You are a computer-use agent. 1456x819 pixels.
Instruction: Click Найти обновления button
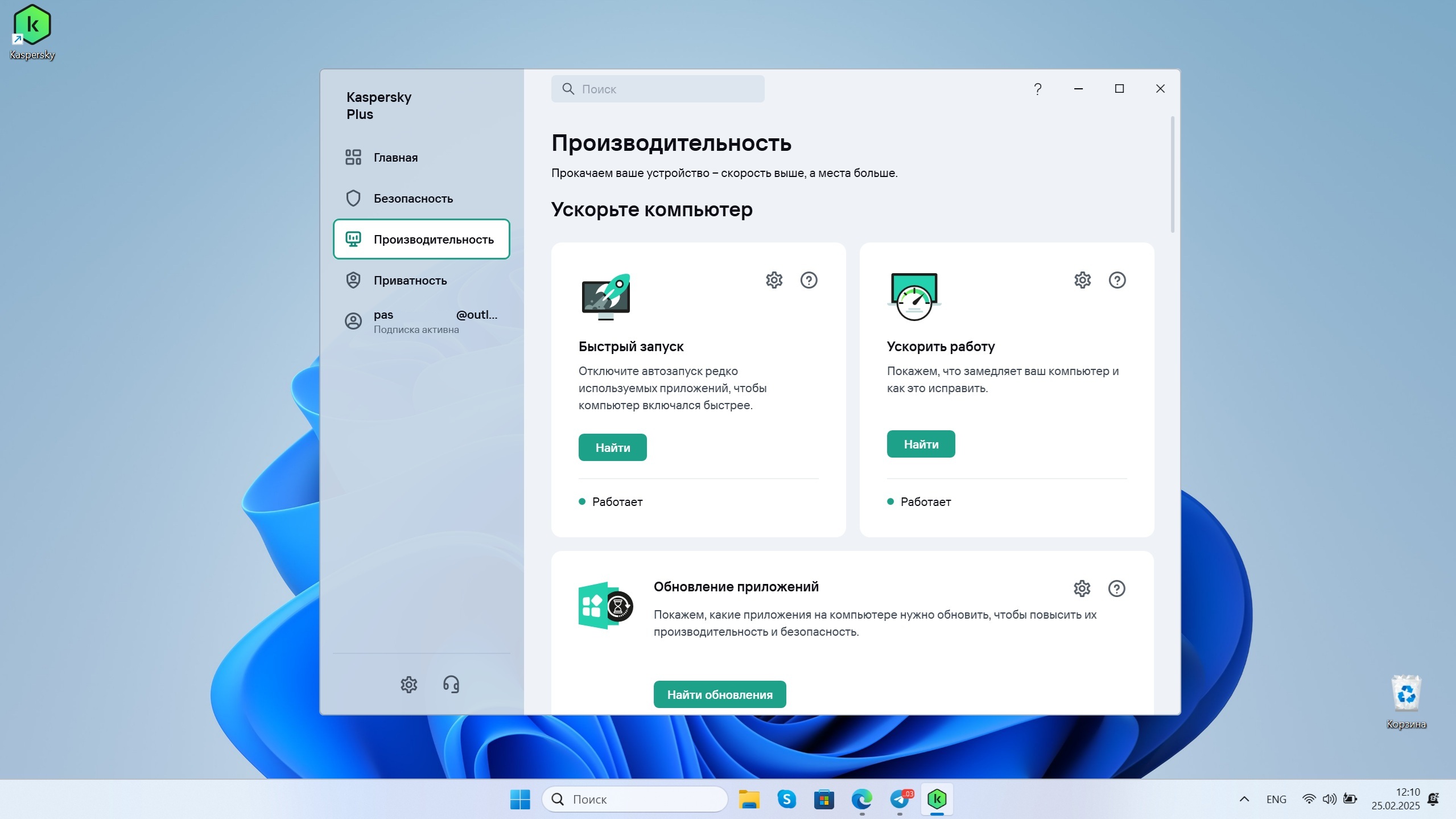[x=719, y=694]
